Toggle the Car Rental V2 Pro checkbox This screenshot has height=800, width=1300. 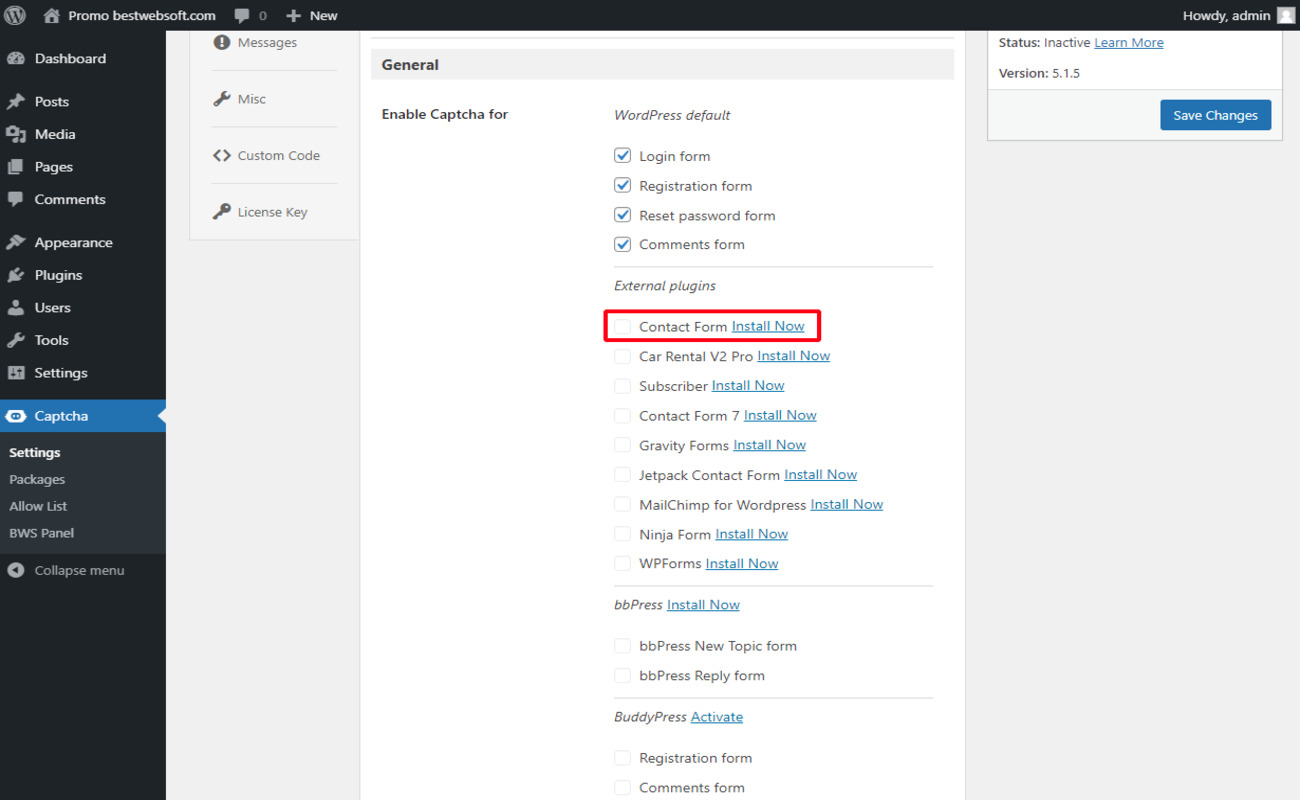tap(623, 356)
